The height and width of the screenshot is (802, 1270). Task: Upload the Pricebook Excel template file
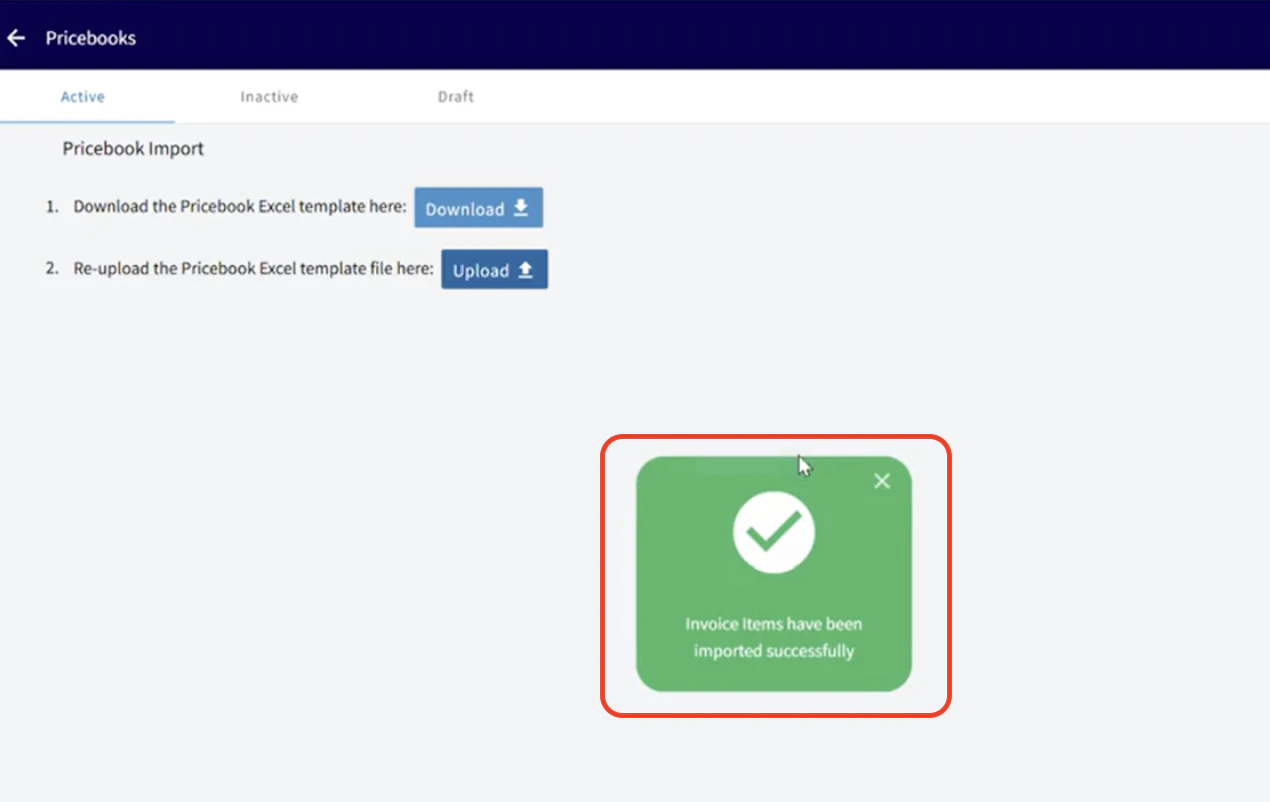494,270
